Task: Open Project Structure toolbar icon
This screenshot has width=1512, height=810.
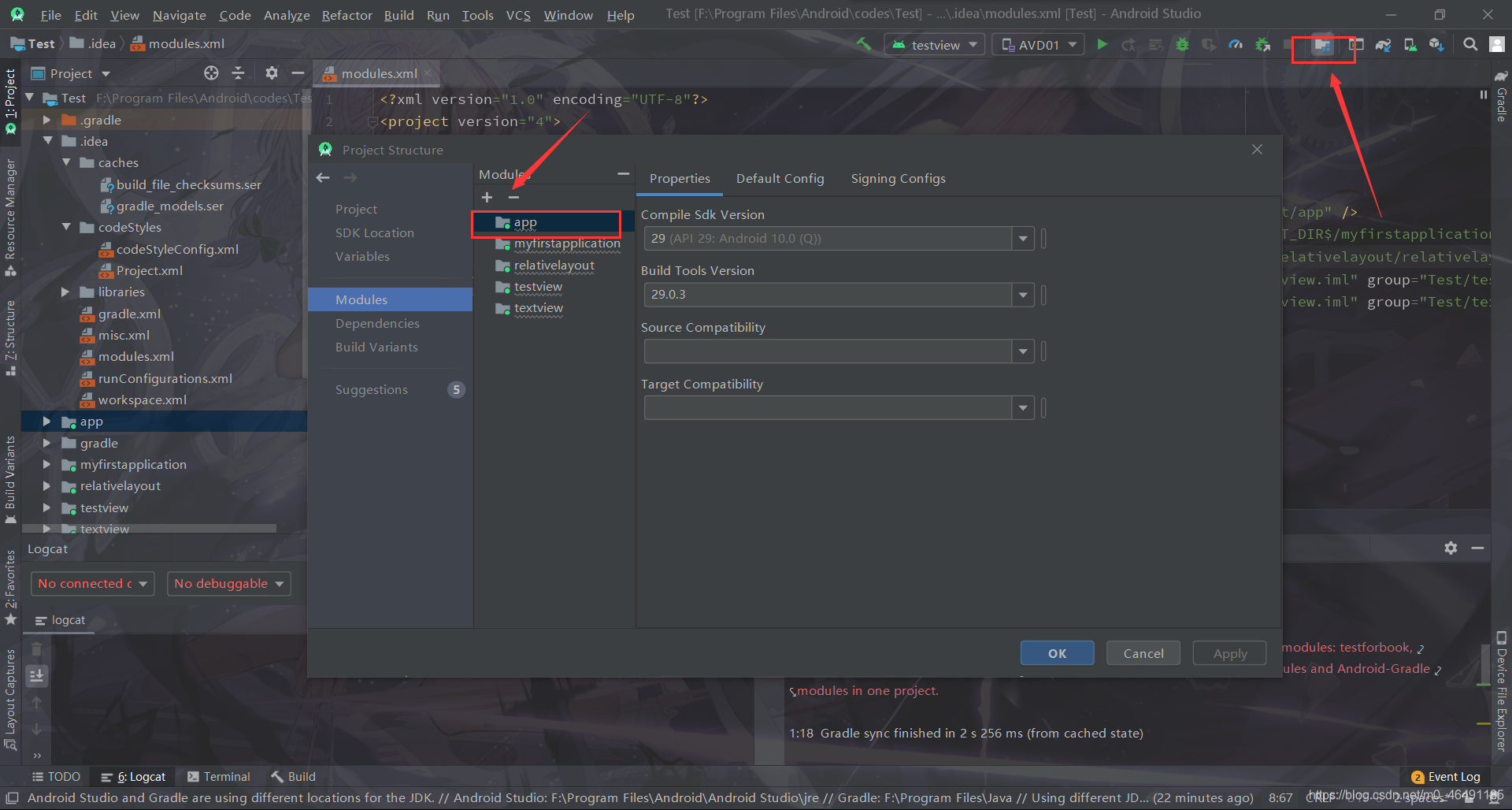Action: tap(1322, 45)
